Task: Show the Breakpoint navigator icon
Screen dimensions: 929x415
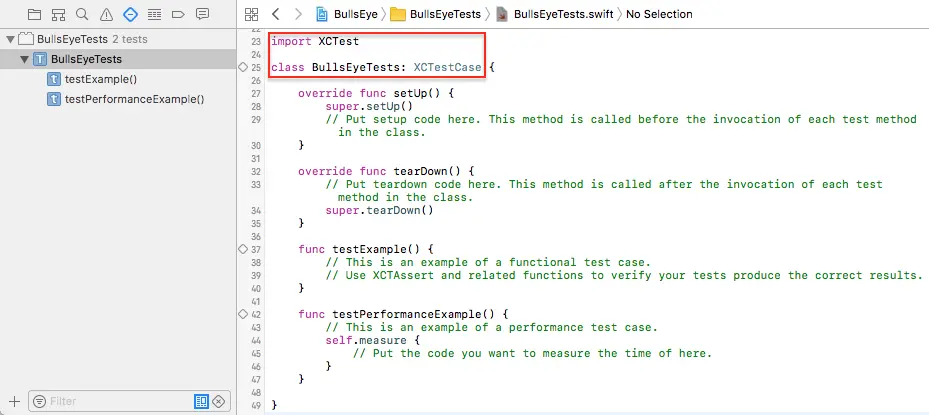Action: [x=178, y=14]
